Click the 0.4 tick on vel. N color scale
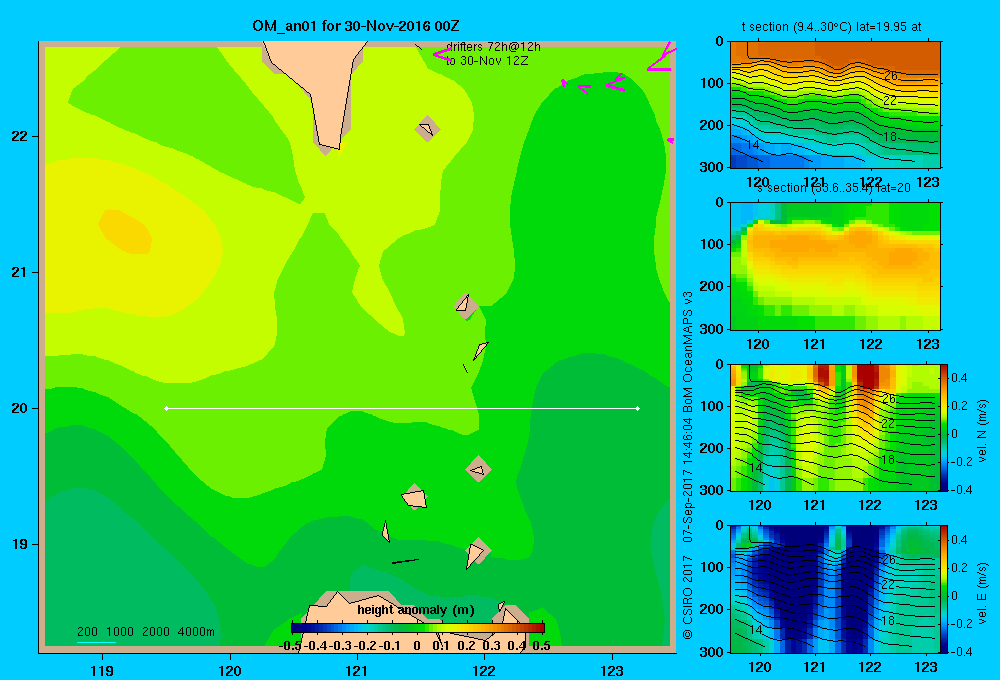Screen dimensions: 1000x680 [959, 378]
